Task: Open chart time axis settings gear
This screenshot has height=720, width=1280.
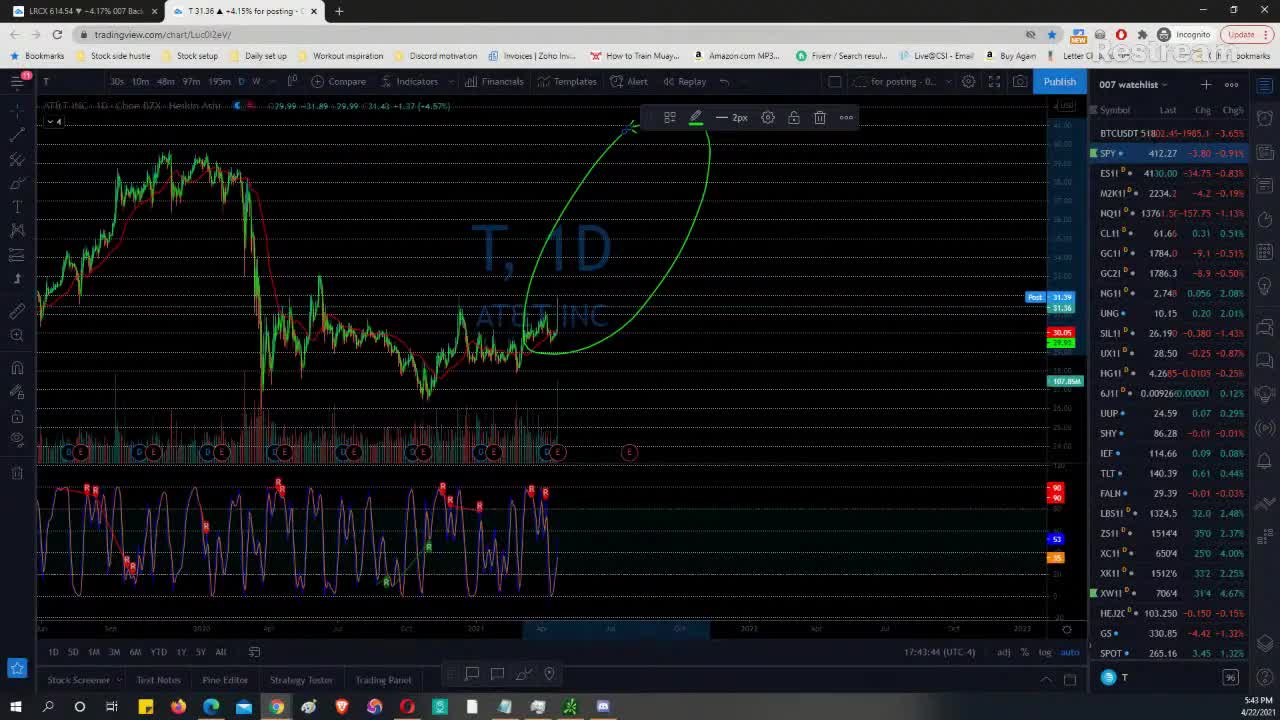Action: click(x=1067, y=629)
